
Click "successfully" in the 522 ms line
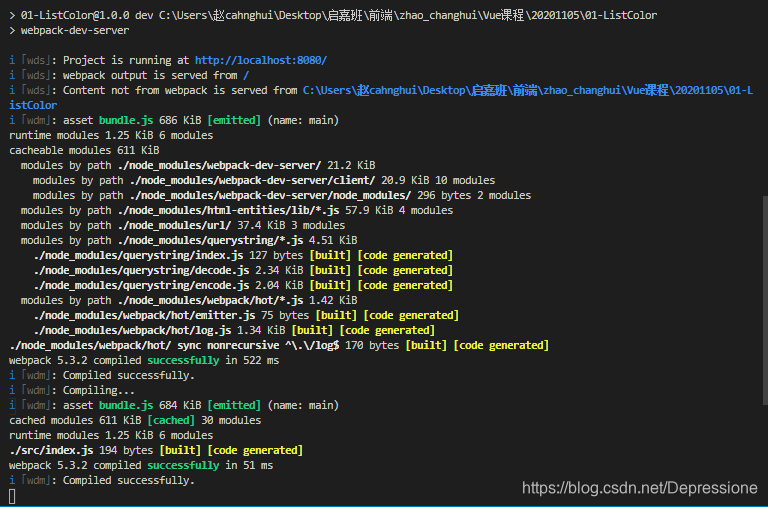click(183, 361)
